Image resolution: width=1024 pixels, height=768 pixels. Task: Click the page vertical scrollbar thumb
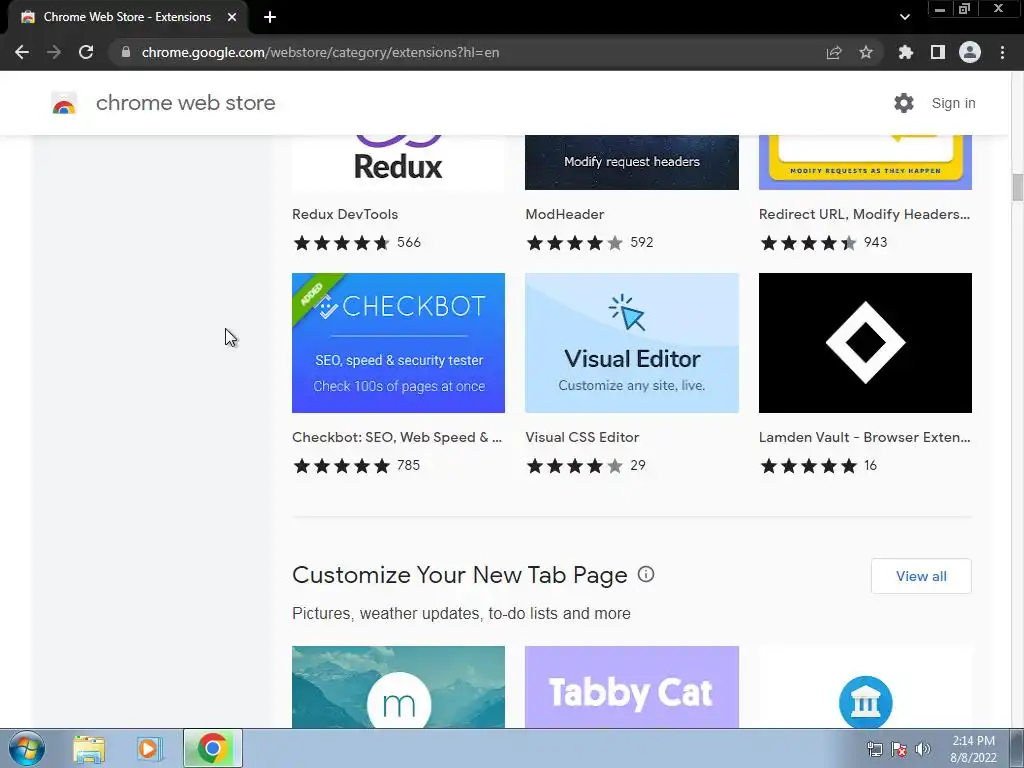[1017, 187]
